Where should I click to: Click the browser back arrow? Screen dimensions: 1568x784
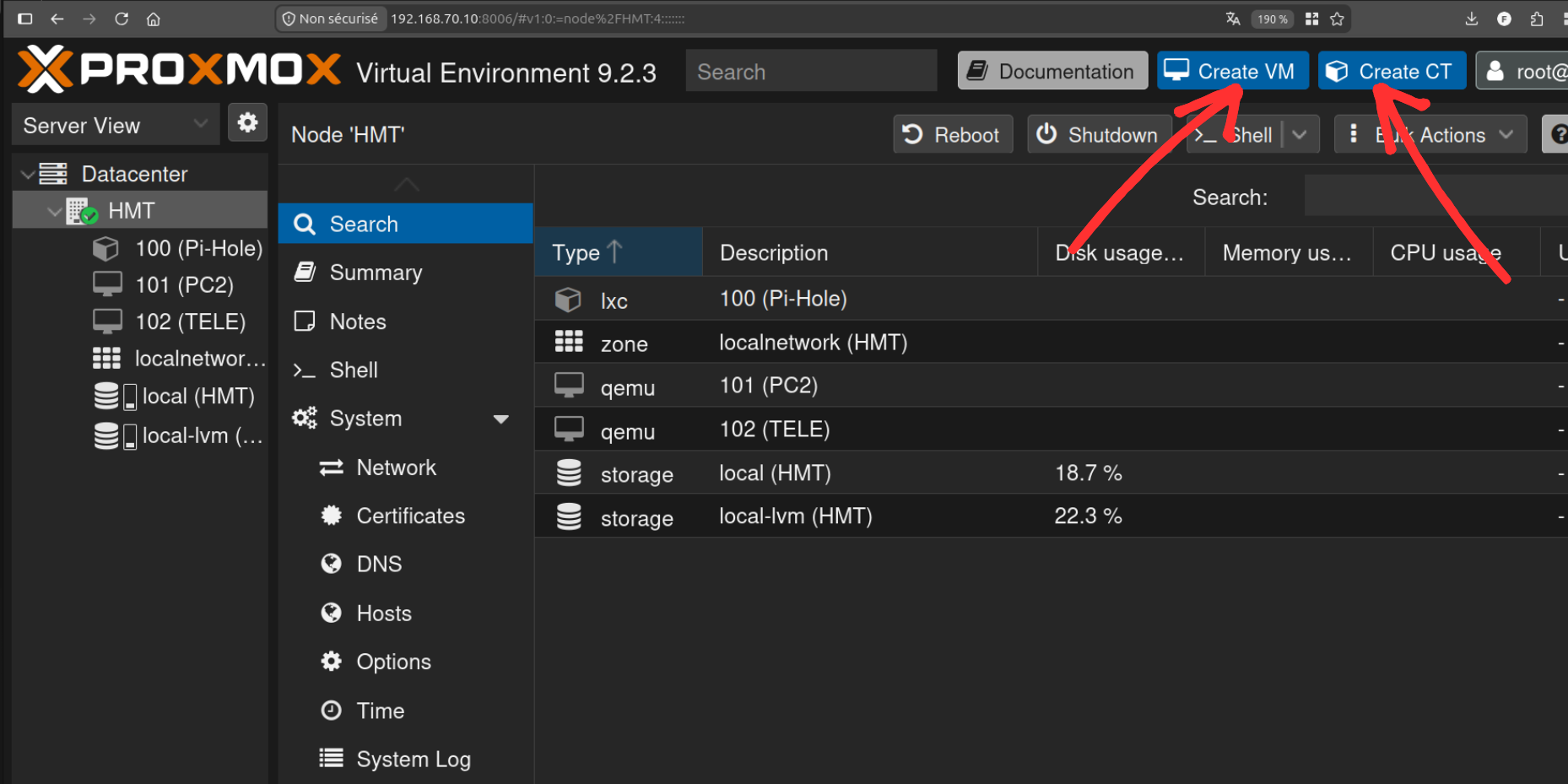pyautogui.click(x=57, y=19)
